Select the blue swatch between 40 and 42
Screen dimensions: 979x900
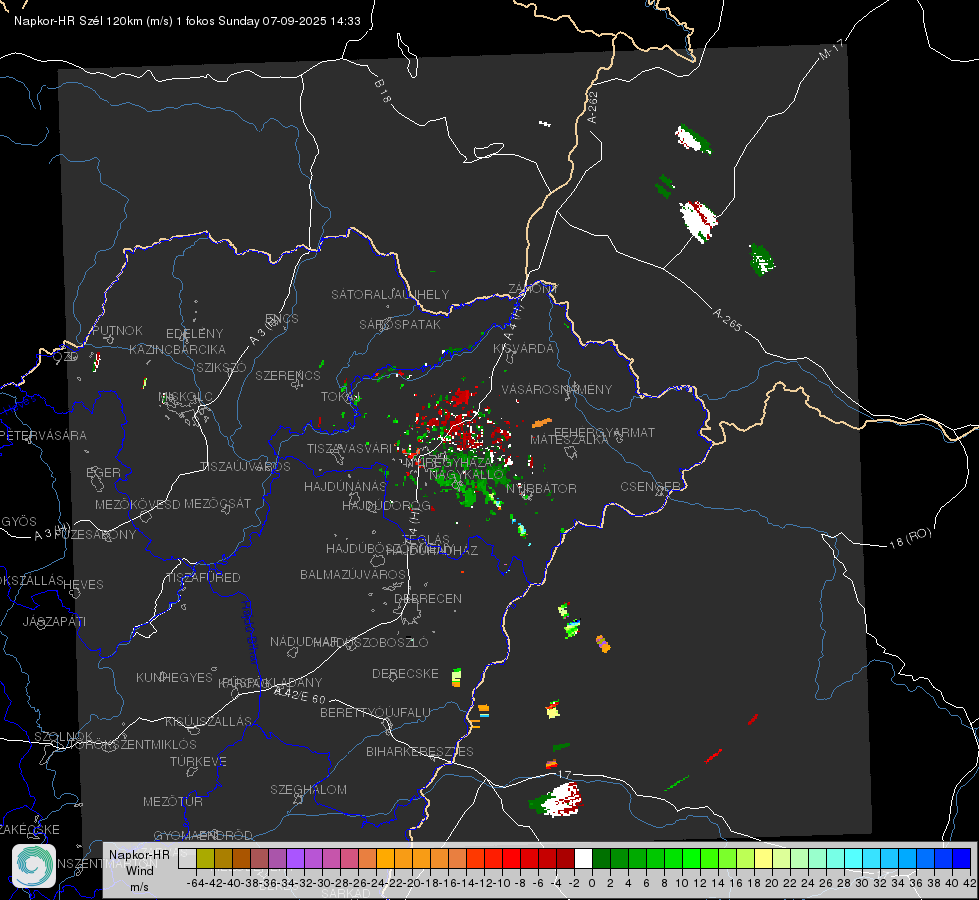pyautogui.click(x=962, y=859)
